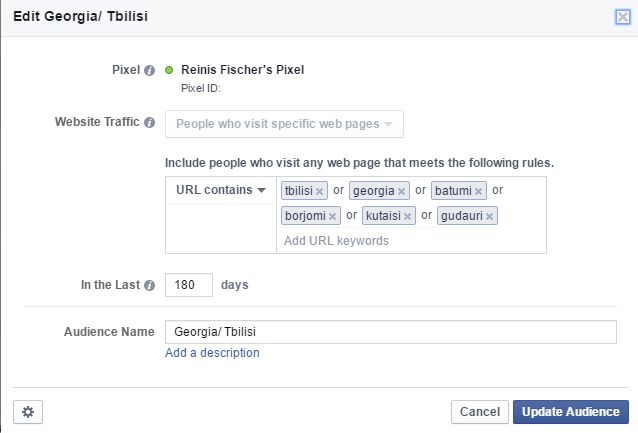
Task: Open the Website Traffic dropdown
Action: point(284,124)
